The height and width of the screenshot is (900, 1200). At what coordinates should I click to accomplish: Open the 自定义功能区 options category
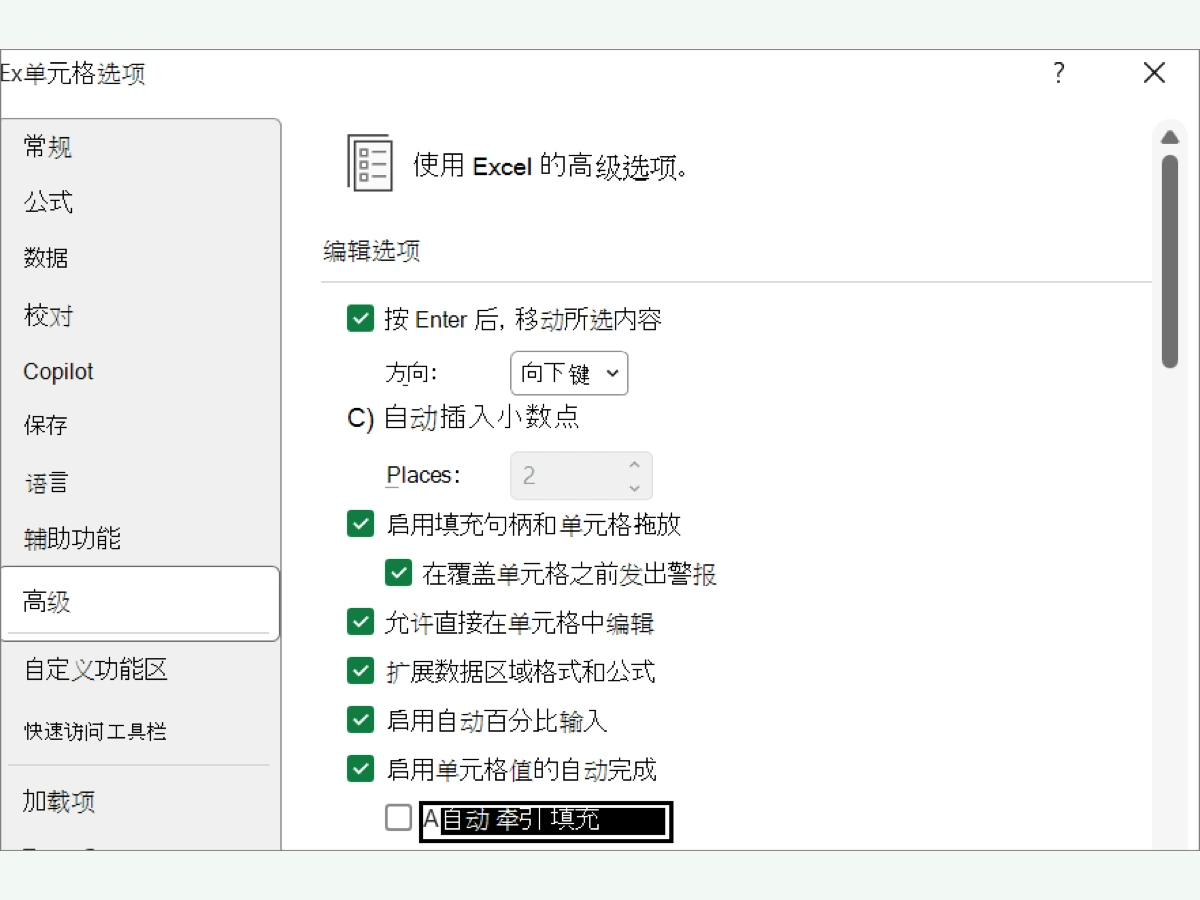140,670
